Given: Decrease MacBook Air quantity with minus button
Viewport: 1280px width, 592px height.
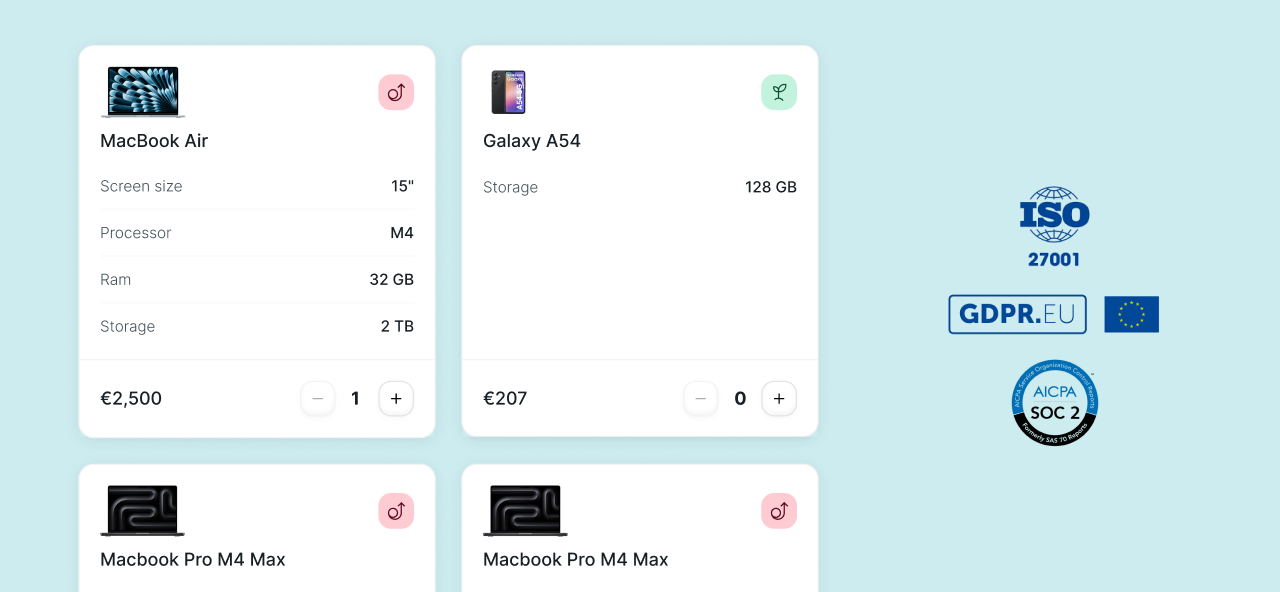Looking at the screenshot, I should (x=318, y=399).
